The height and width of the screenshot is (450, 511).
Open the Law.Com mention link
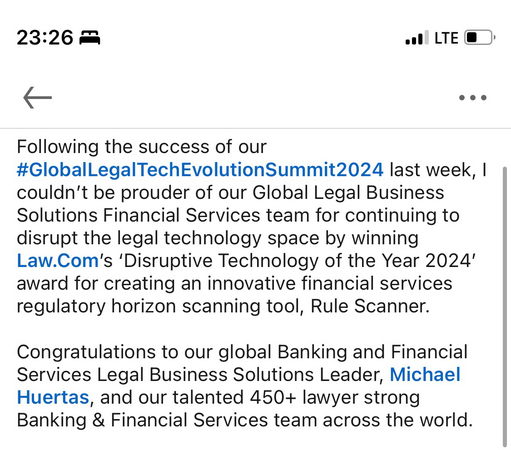point(58,261)
